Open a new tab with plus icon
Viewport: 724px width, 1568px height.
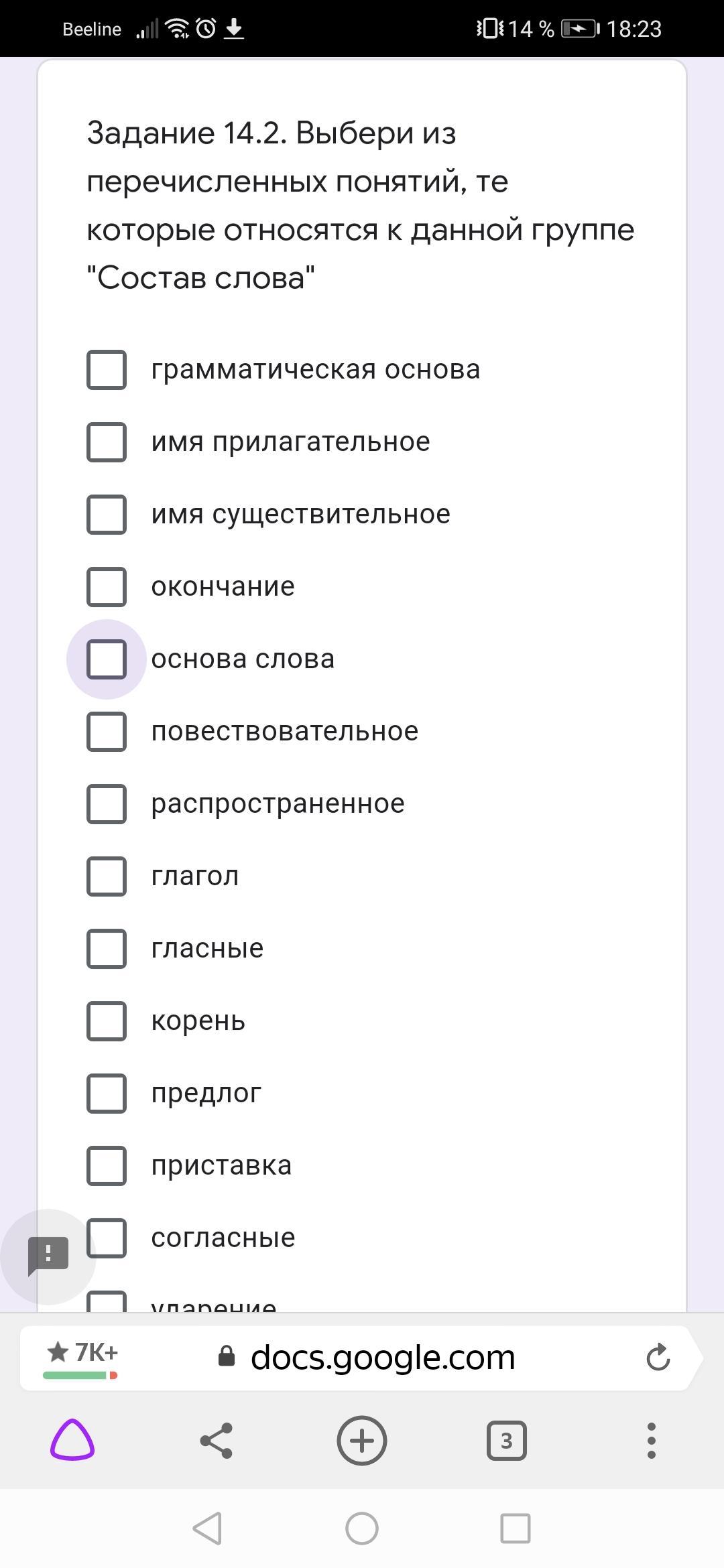tap(362, 1440)
